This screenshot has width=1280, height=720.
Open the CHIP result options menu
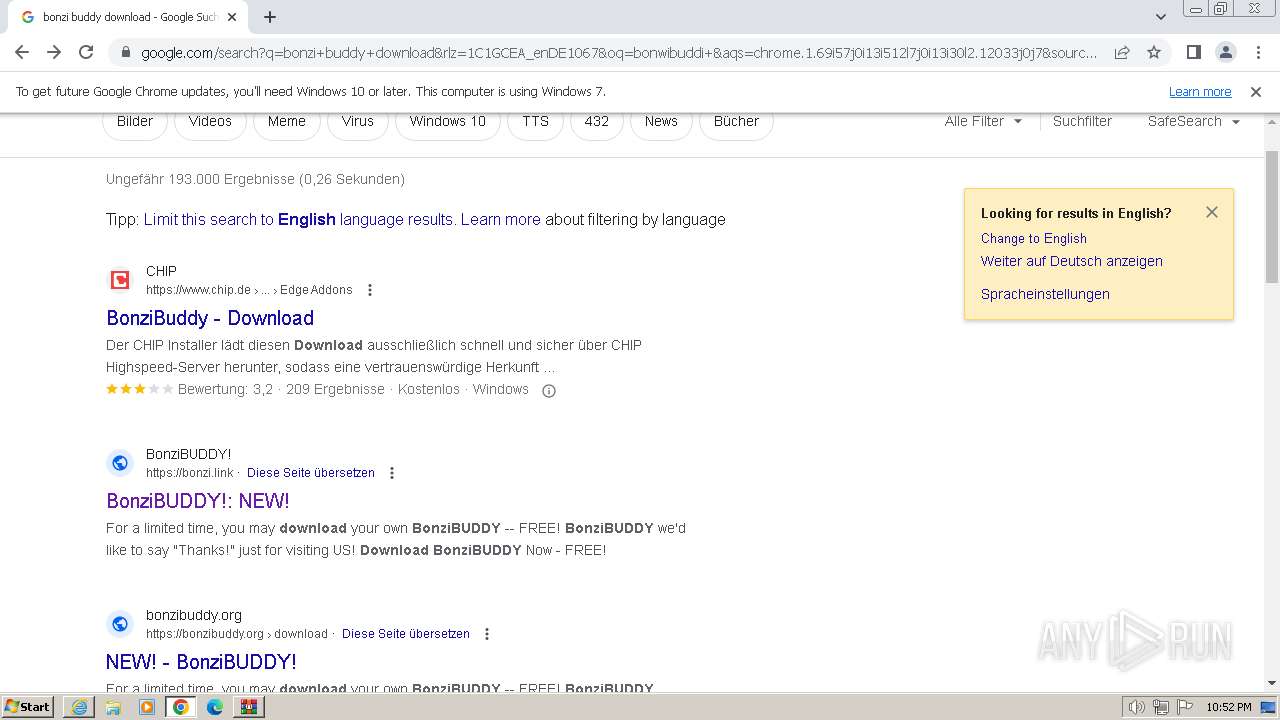click(370, 290)
